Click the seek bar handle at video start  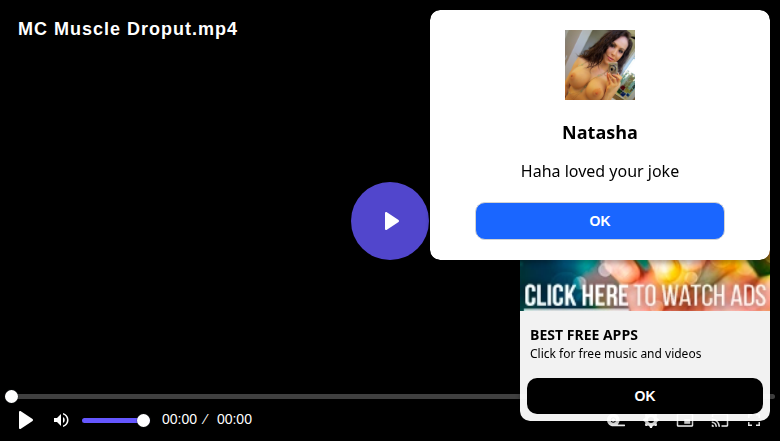pos(11,396)
